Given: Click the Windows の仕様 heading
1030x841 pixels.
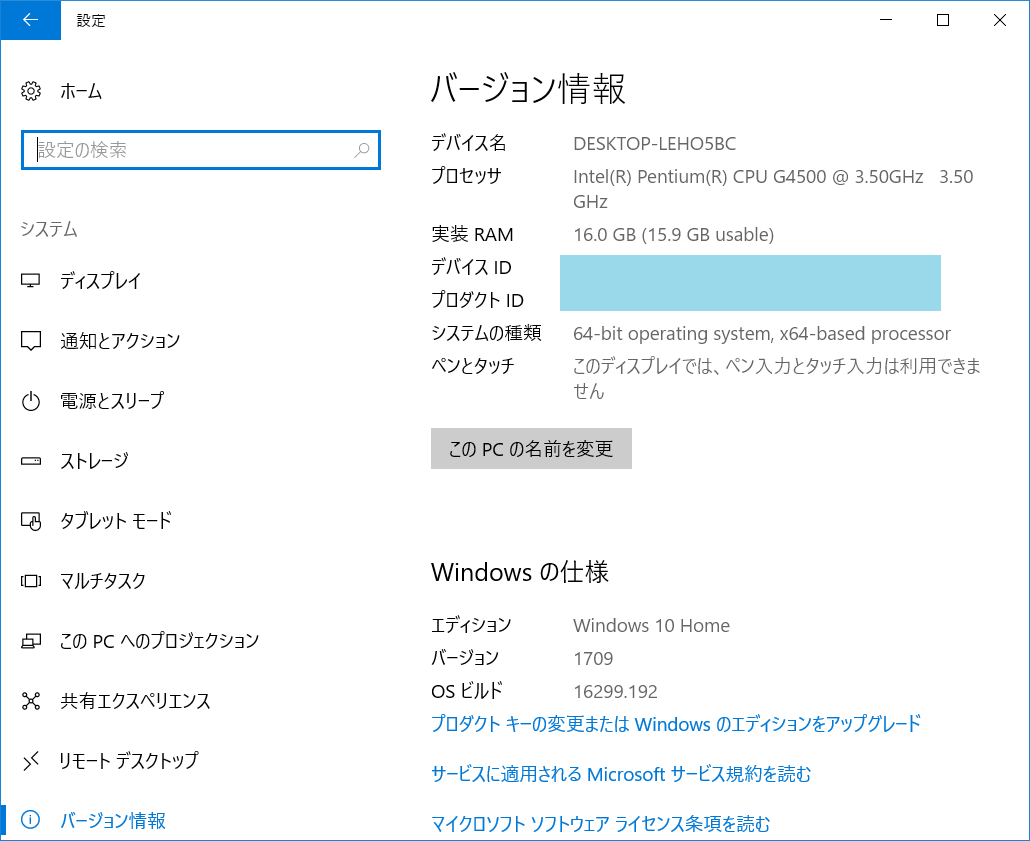Looking at the screenshot, I should [520, 572].
